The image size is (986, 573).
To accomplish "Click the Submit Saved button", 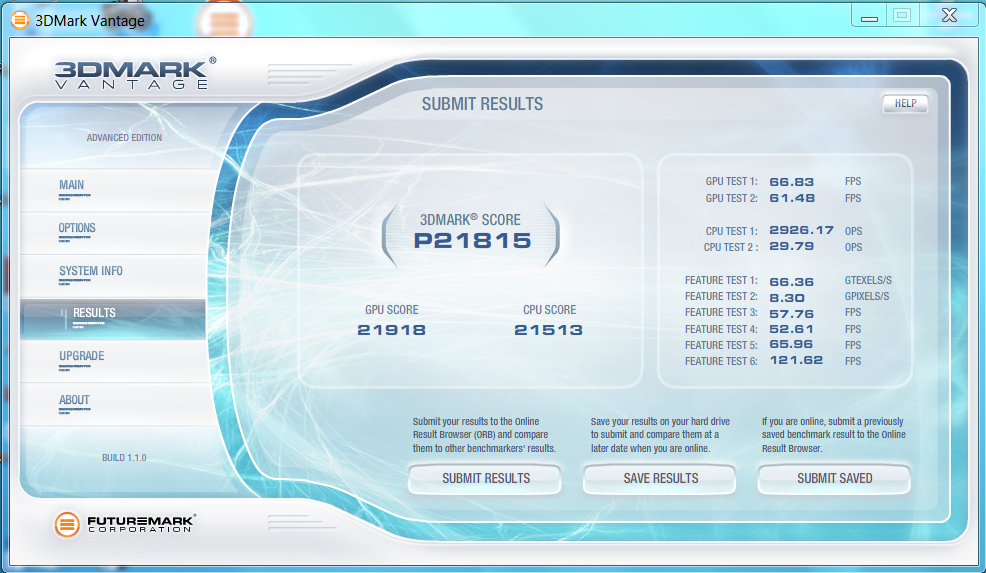I will pyautogui.click(x=834, y=479).
